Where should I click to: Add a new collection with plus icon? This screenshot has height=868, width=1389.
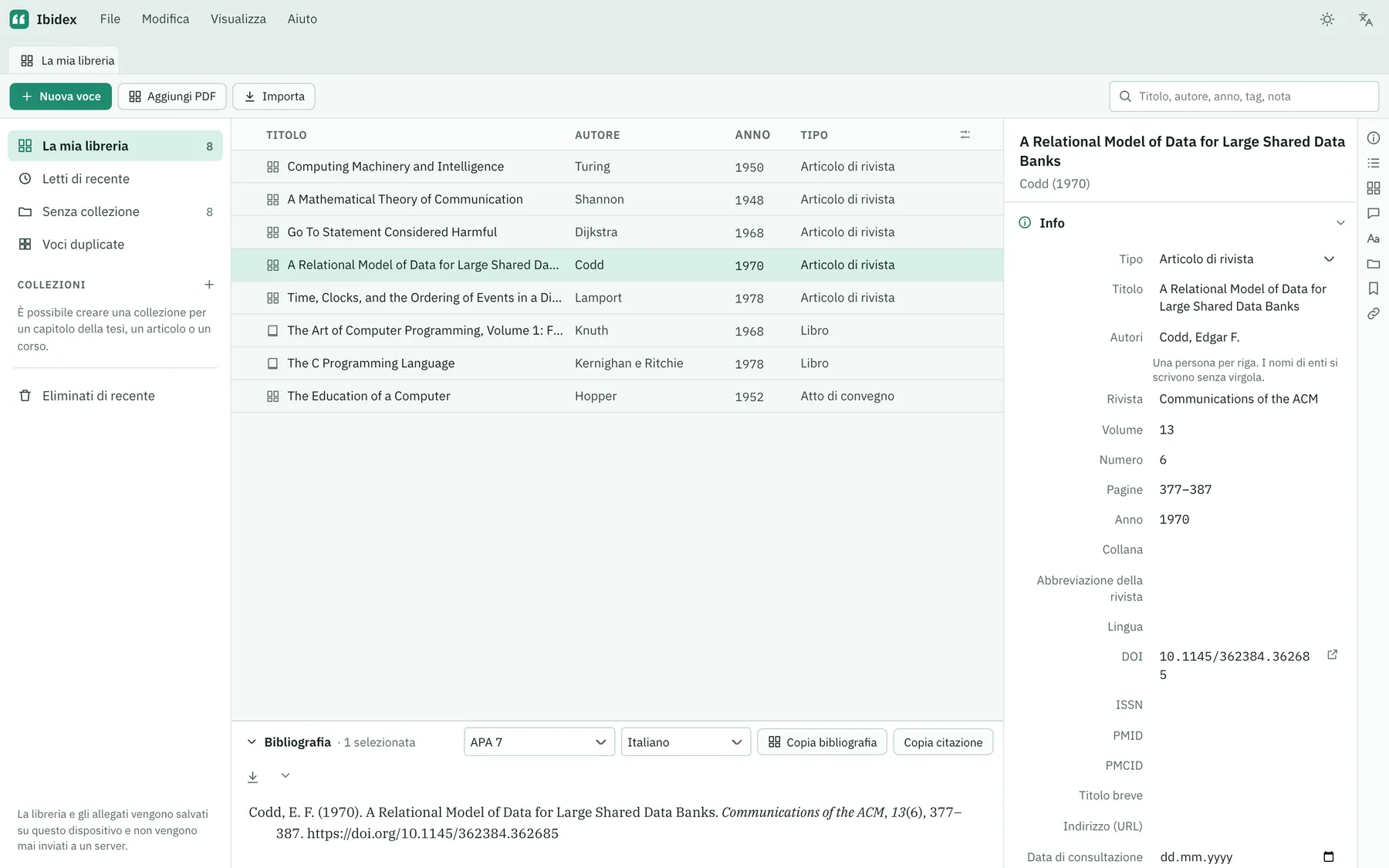tap(209, 285)
